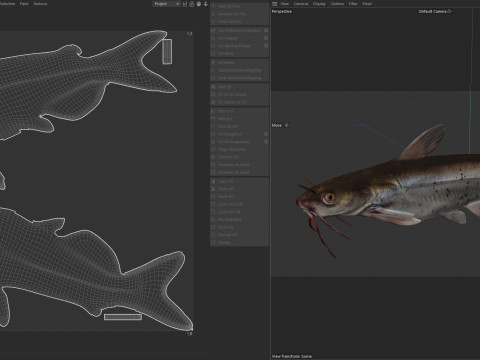Open the Project dropdown in UV editor toolbar
The width and height of the screenshot is (480, 360).
(x=166, y=4)
